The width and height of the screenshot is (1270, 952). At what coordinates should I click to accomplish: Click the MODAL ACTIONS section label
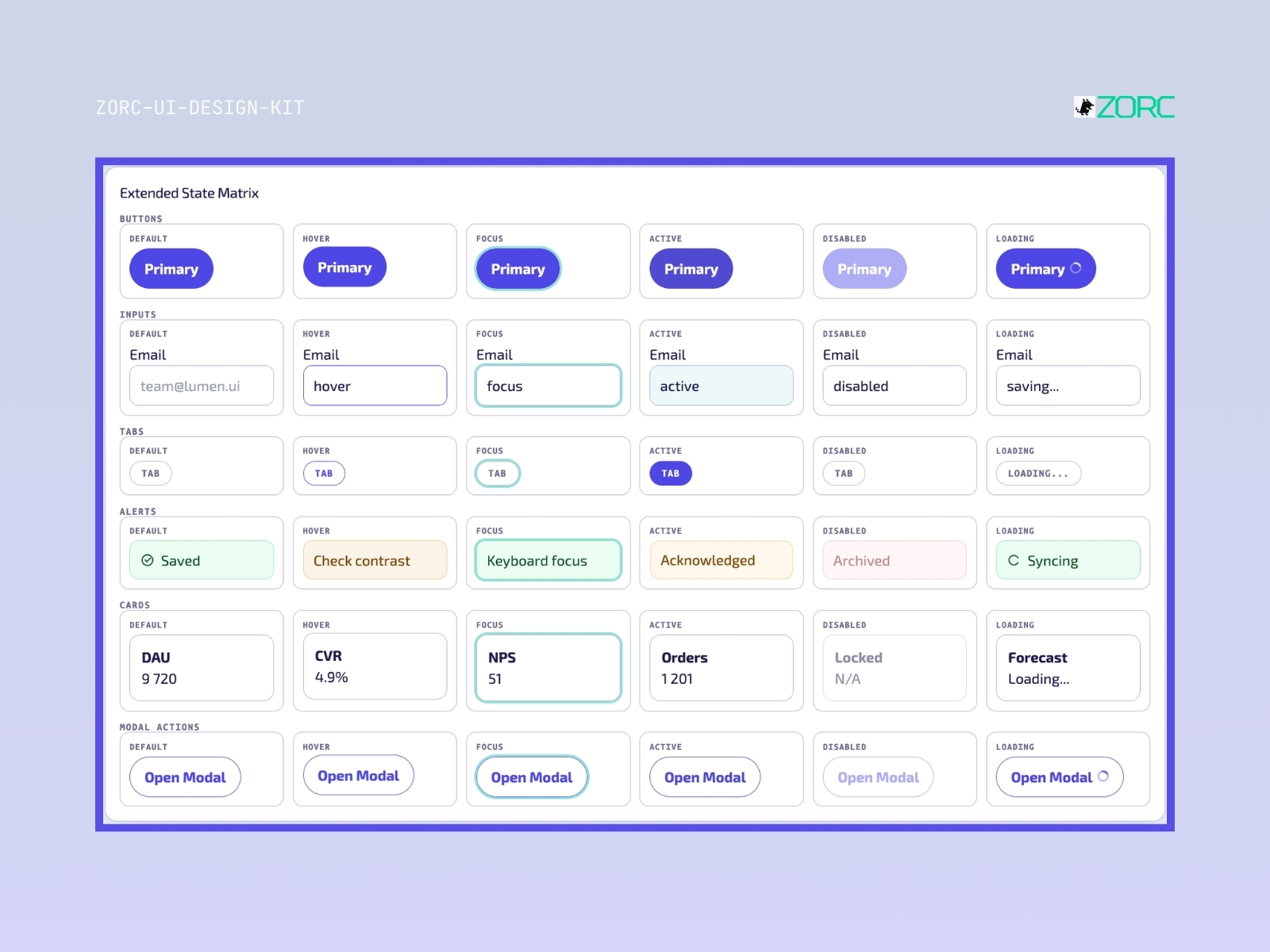(160, 727)
